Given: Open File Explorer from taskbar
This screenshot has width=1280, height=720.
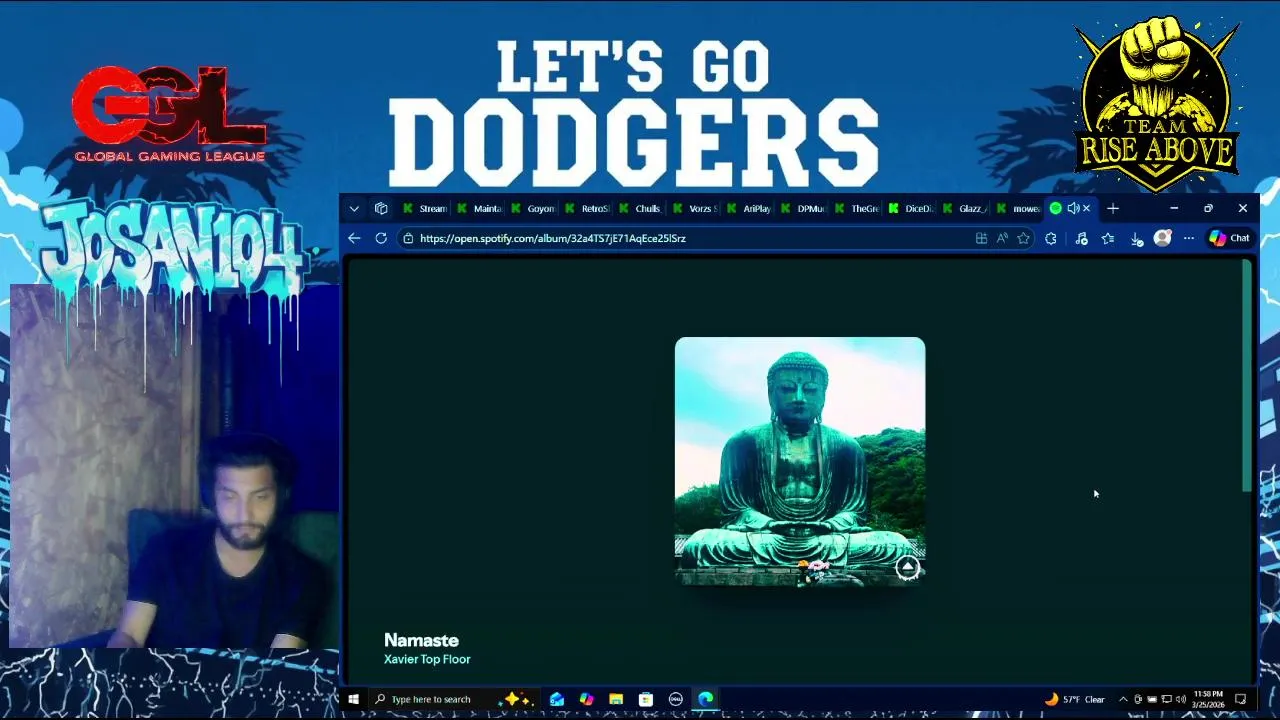Looking at the screenshot, I should click(x=616, y=699).
